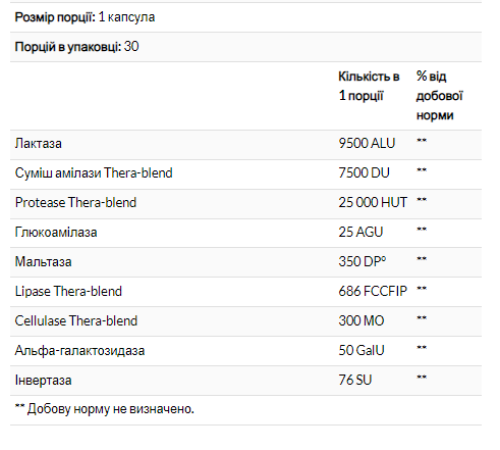
Task: Click the Добову норму не визначено footnote
Action: 104,409
